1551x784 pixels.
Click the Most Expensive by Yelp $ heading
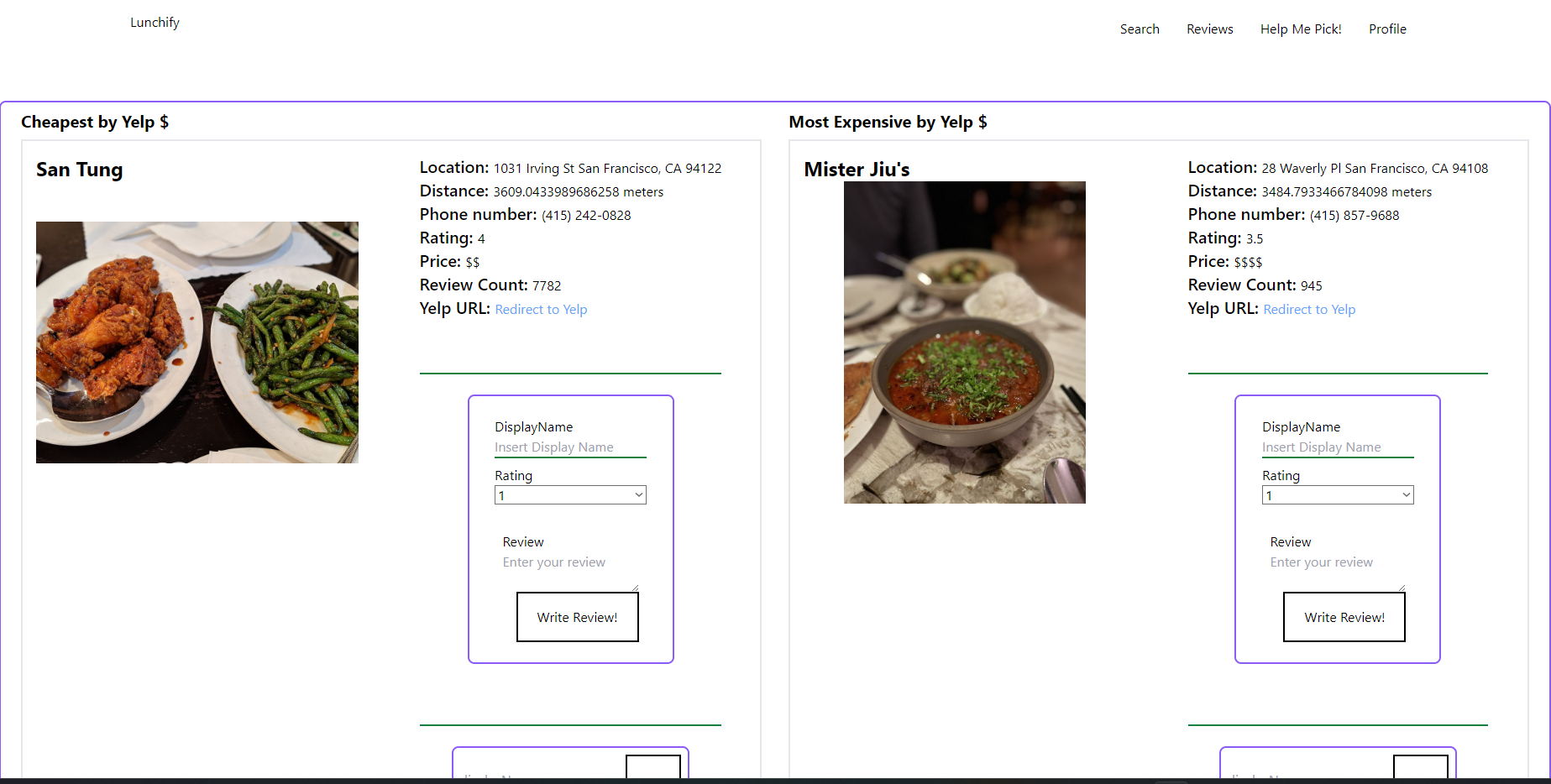pyautogui.click(x=888, y=123)
